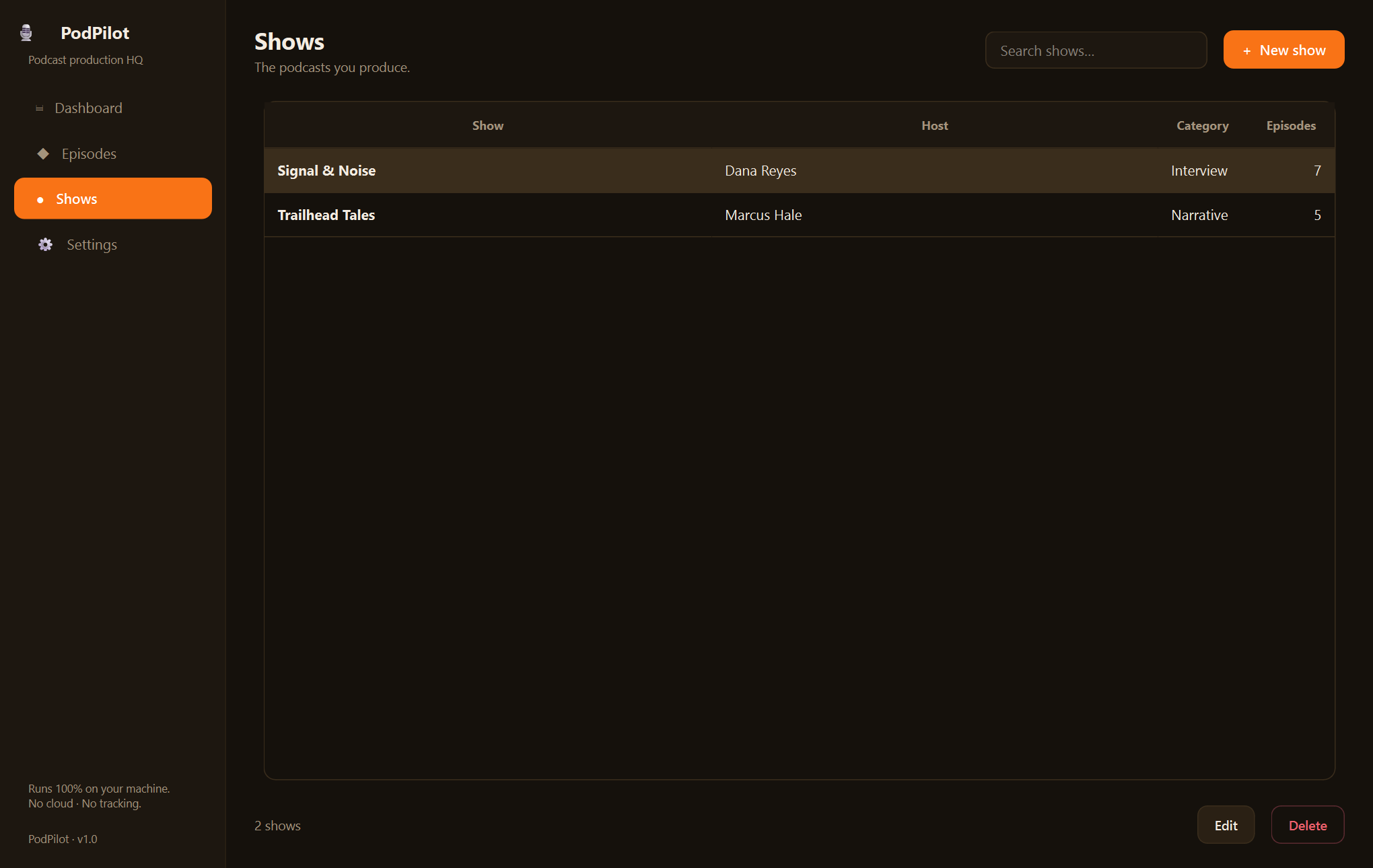Focus the Search shows field
This screenshot has height=868, width=1373.
pyautogui.click(x=1096, y=50)
